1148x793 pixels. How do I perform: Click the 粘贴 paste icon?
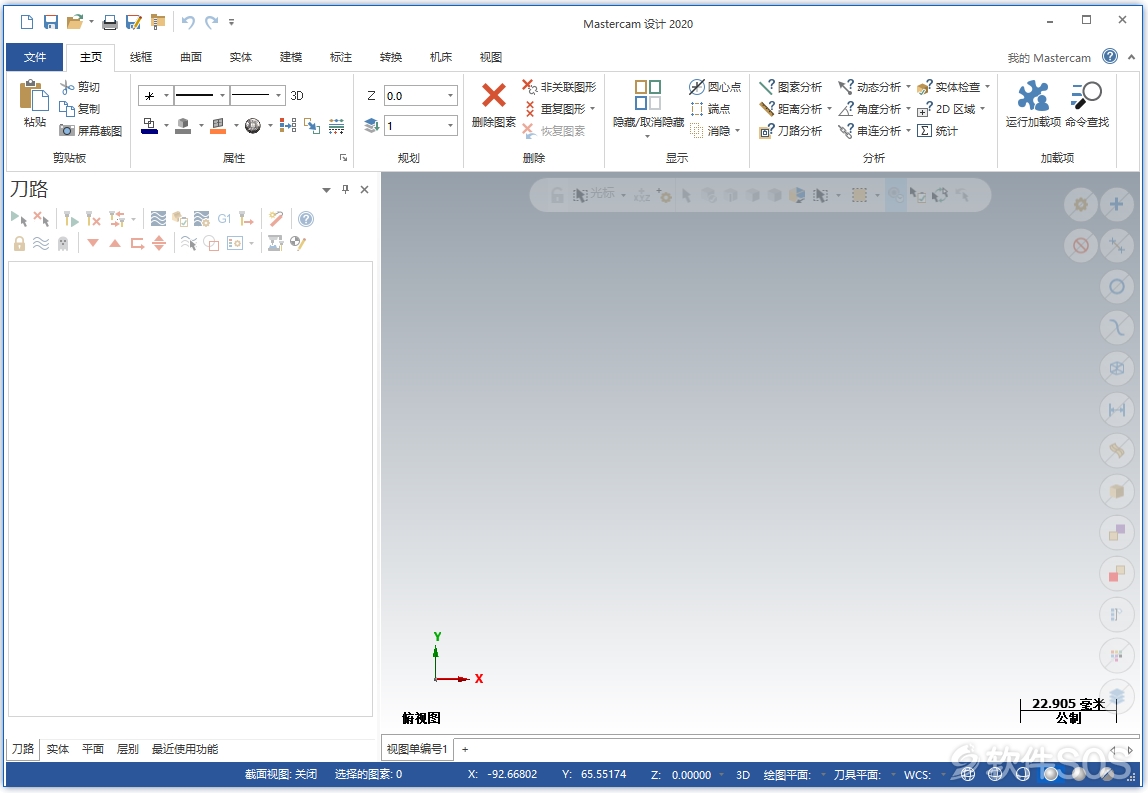tap(34, 96)
